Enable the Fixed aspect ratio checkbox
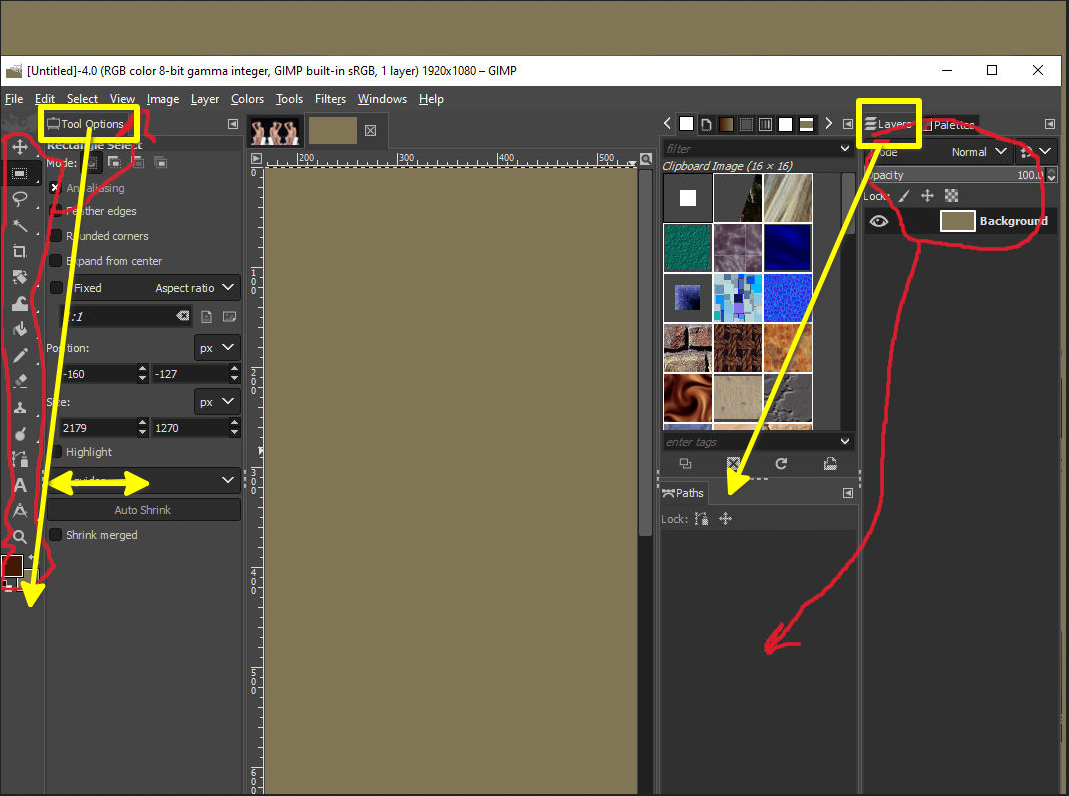Image resolution: width=1069 pixels, height=796 pixels. (57, 288)
